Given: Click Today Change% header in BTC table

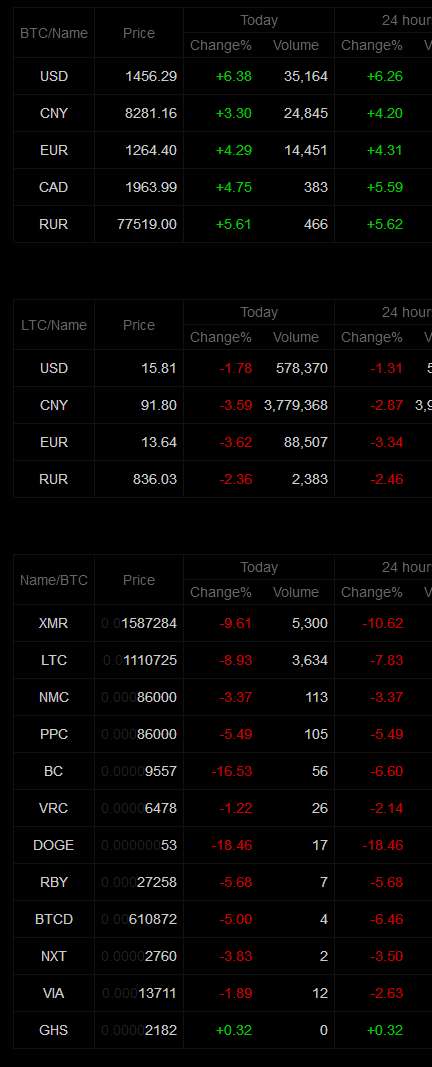Looking at the screenshot, I should (220, 45).
